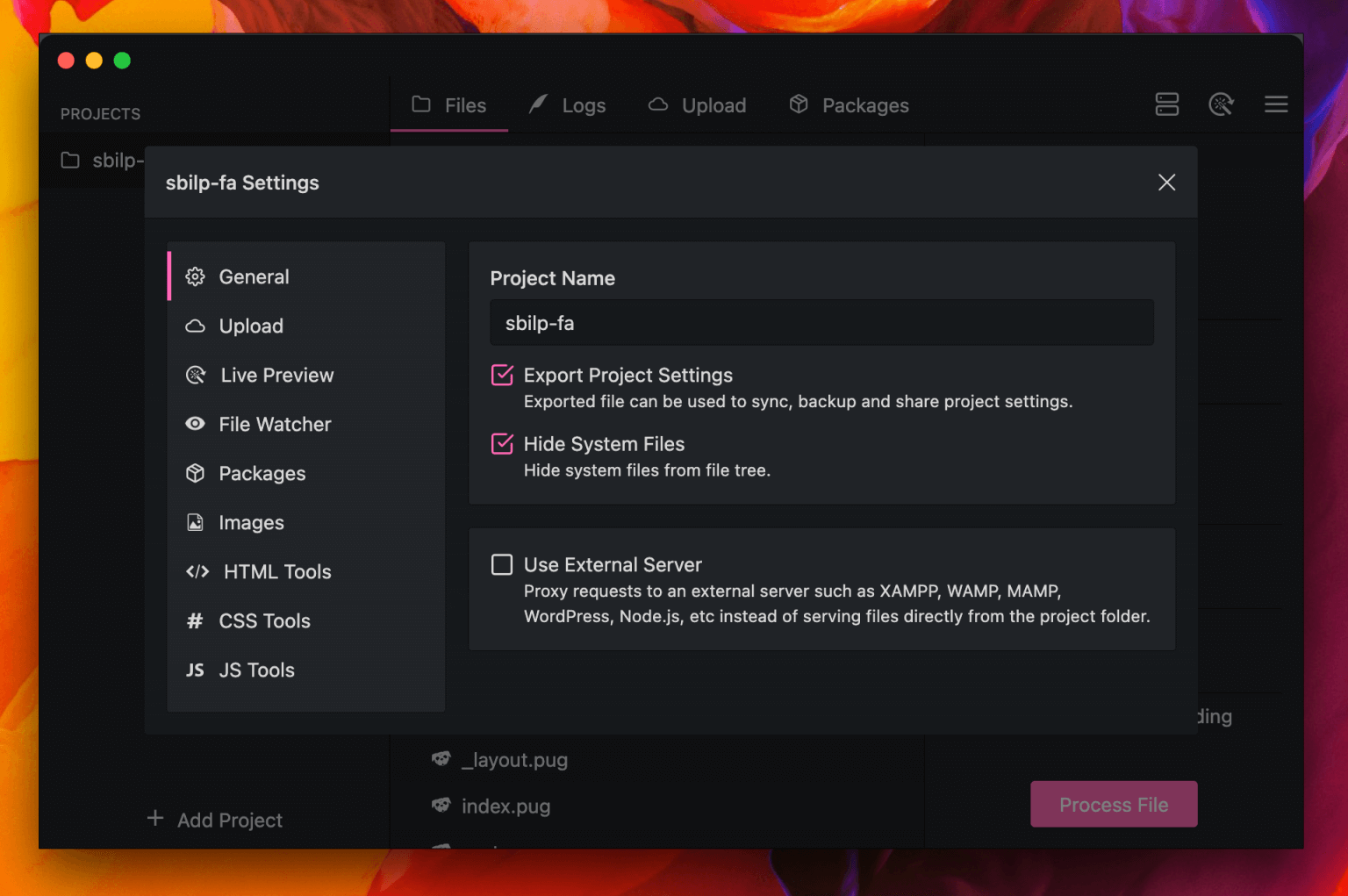Open Images settings section
This screenshot has width=1348, height=896.
(x=251, y=523)
